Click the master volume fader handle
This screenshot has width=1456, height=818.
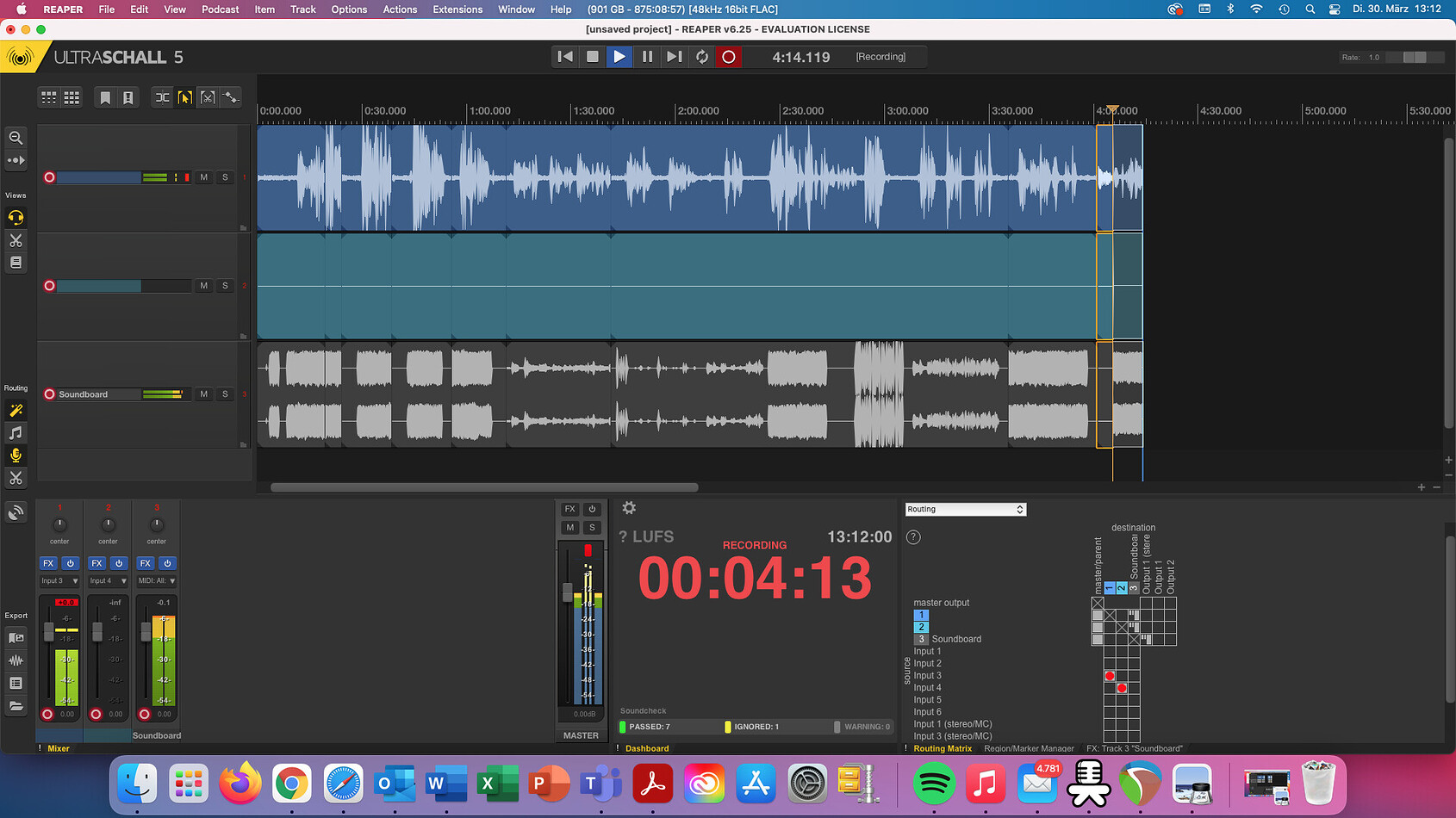pyautogui.click(x=567, y=592)
